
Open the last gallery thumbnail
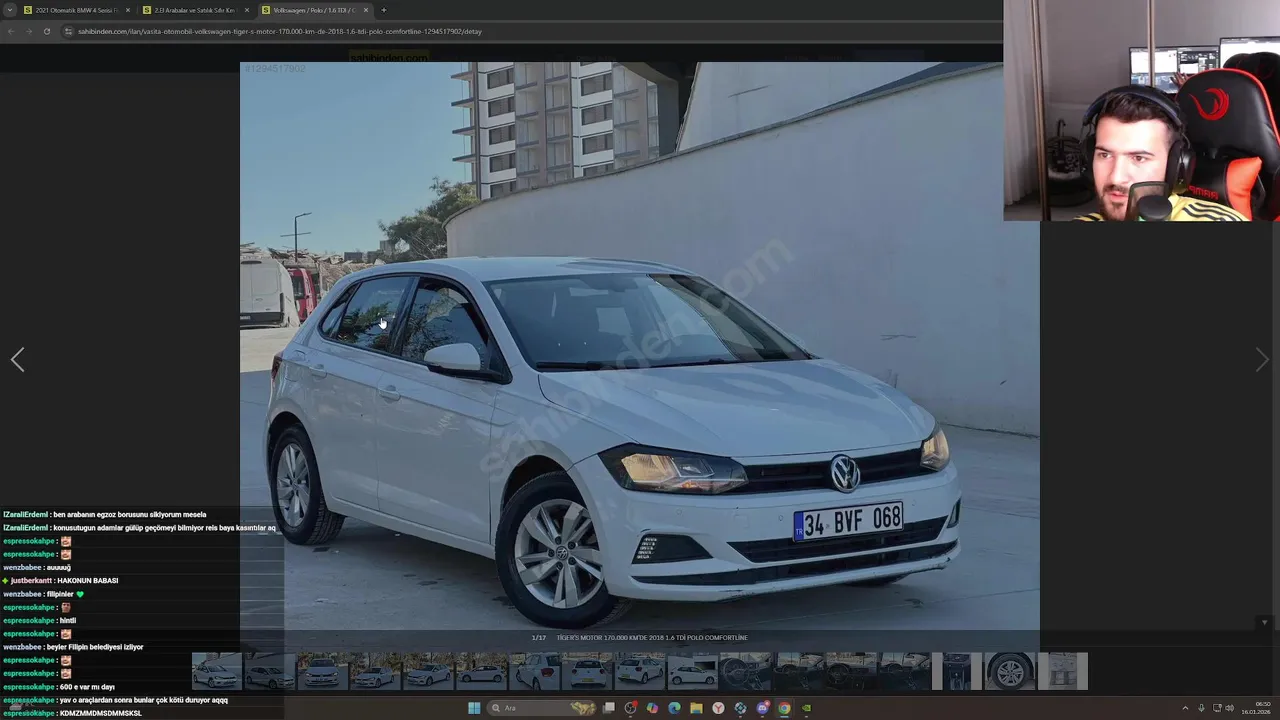1062,671
